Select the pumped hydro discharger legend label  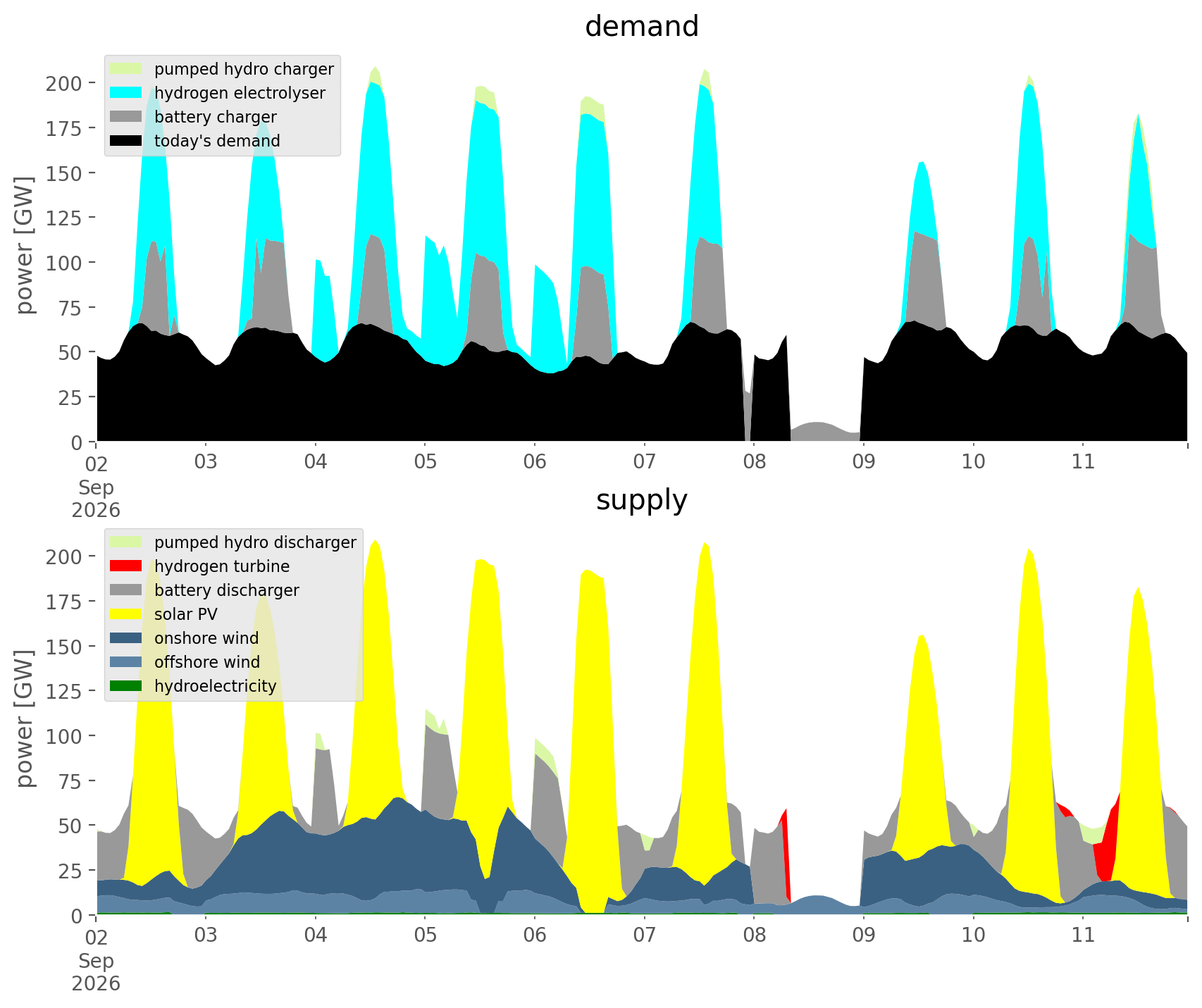tap(255, 542)
